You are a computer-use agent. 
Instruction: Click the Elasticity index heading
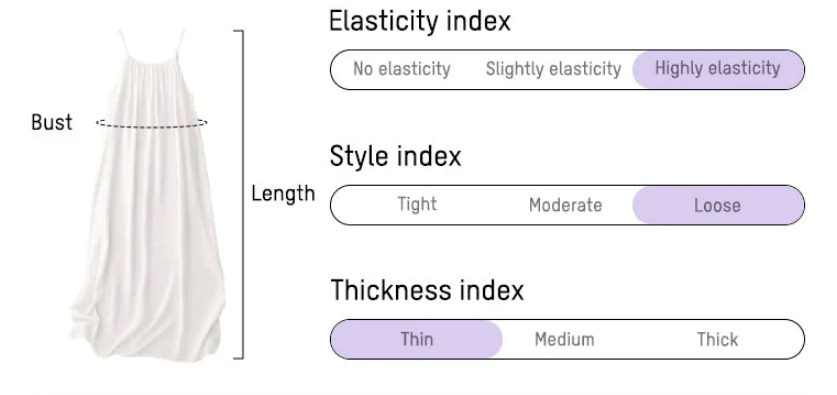(x=420, y=21)
